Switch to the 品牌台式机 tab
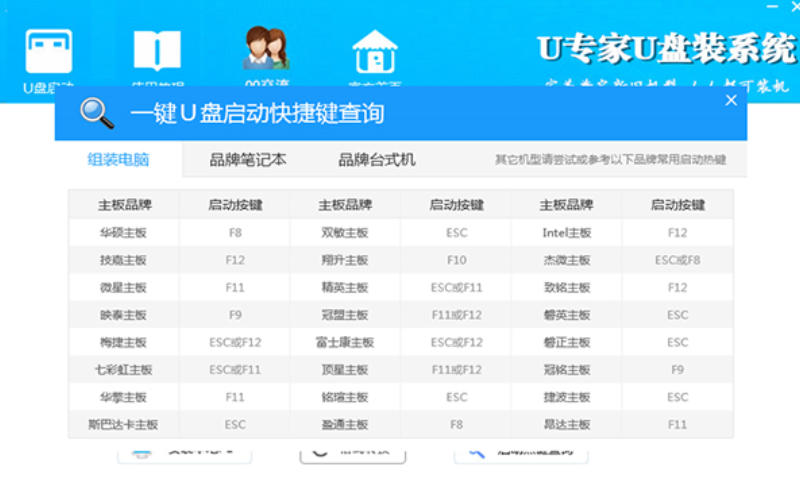 coord(376,160)
